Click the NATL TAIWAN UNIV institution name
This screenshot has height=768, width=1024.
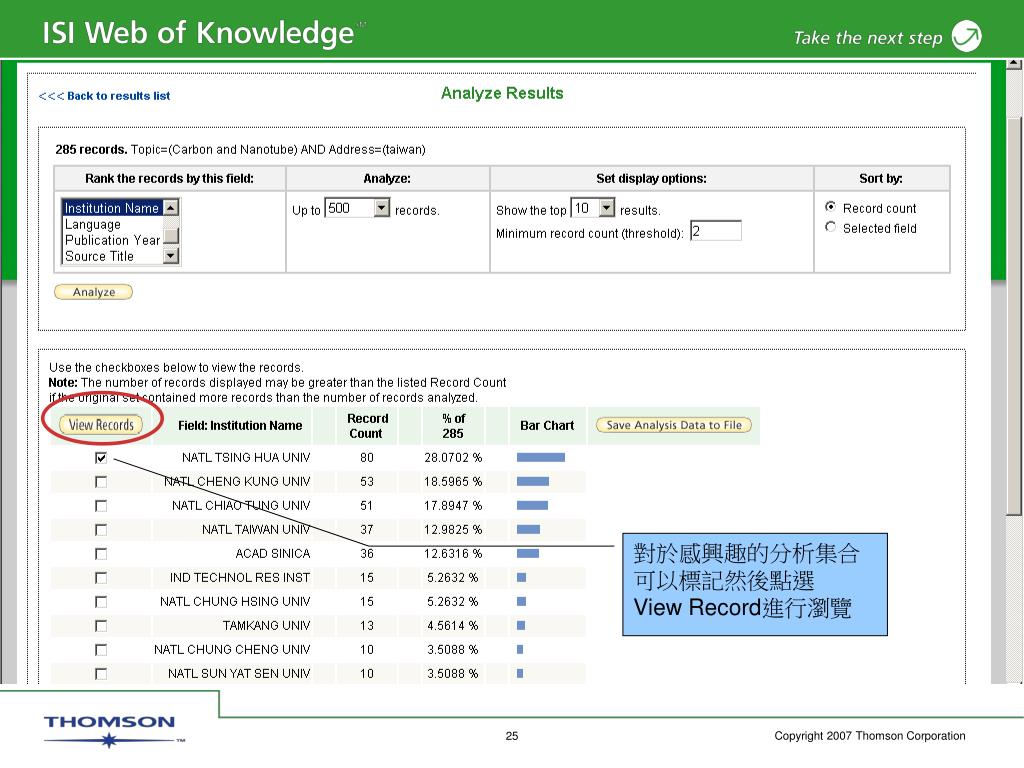(x=256, y=530)
